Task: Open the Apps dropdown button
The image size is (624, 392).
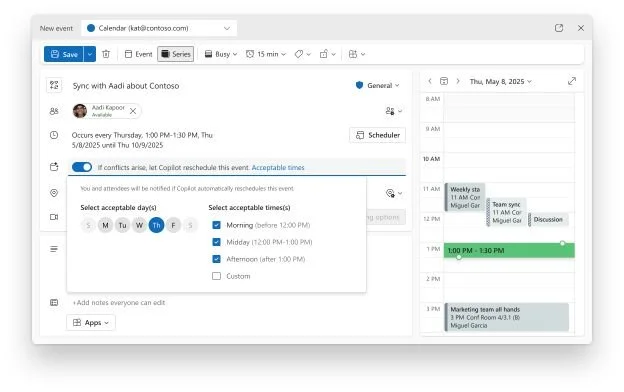Action: [91, 323]
